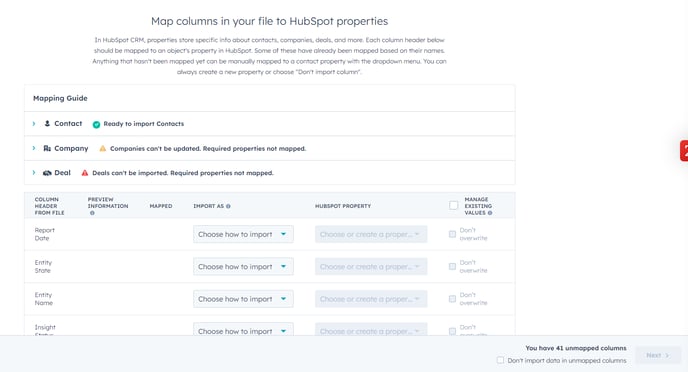The width and height of the screenshot is (688, 372).
Task: Click the Manage Existing Values info icon
Action: coord(490,213)
